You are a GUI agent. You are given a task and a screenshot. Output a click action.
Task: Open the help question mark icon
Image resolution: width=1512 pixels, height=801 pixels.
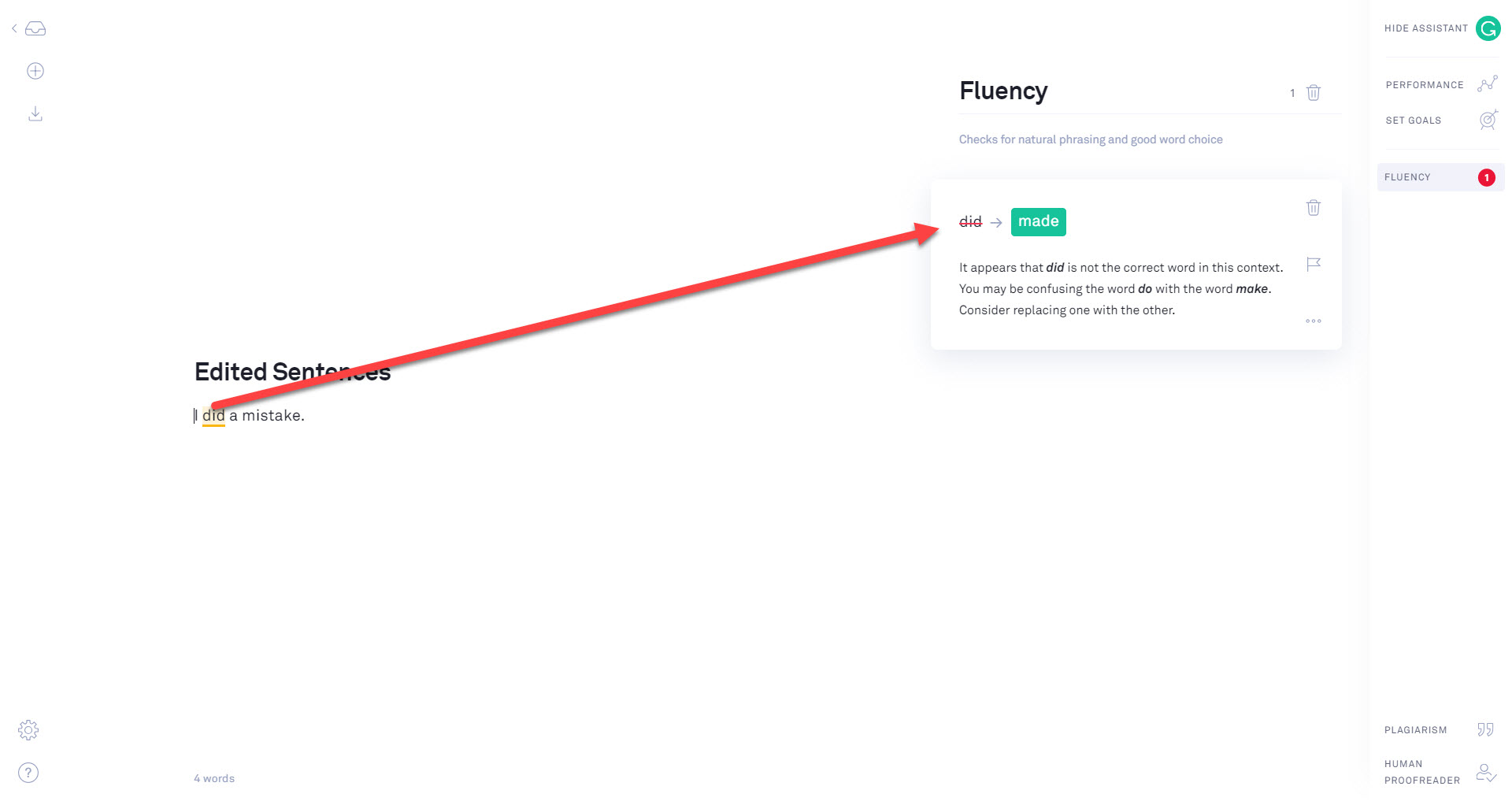(x=28, y=773)
